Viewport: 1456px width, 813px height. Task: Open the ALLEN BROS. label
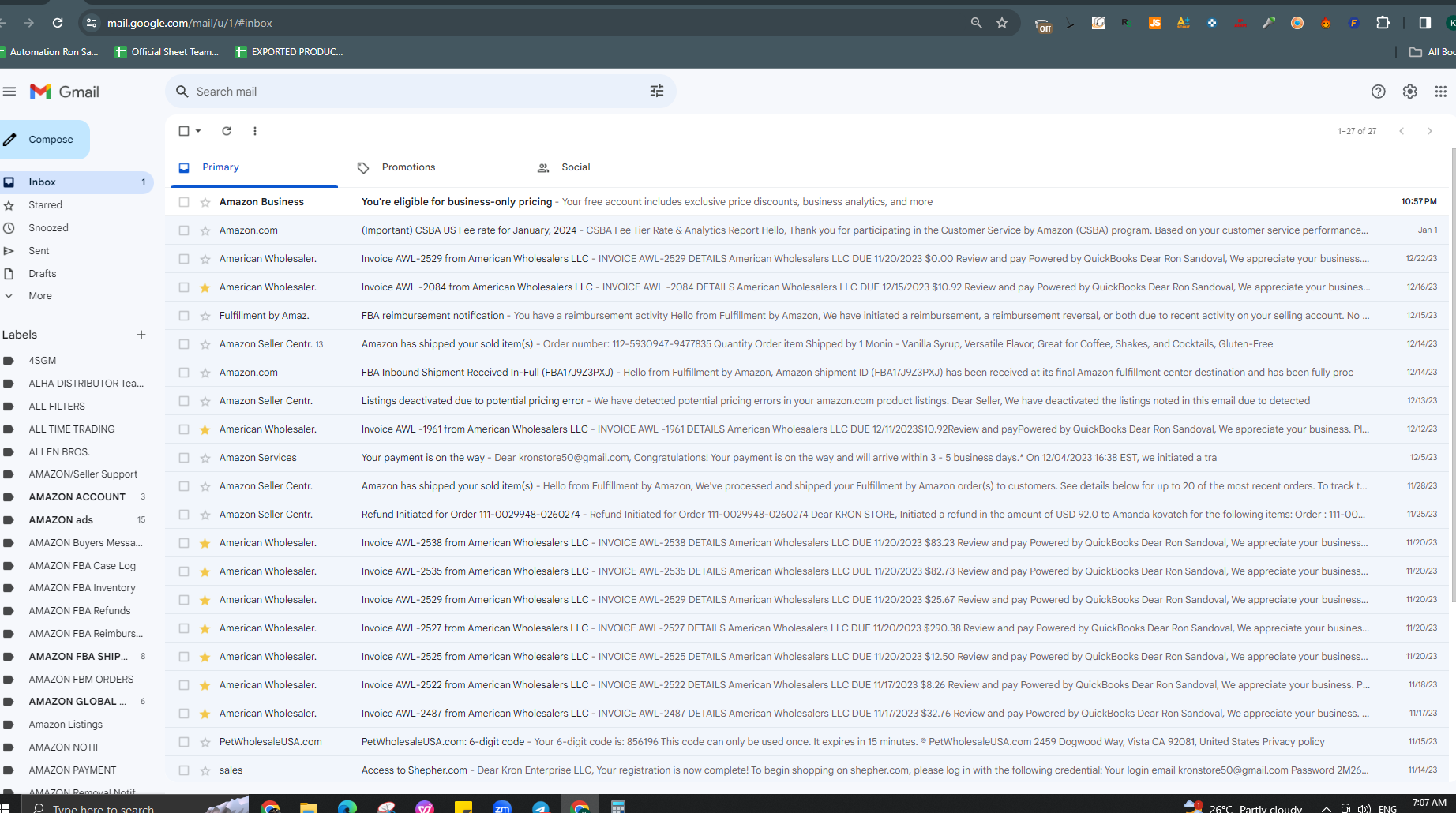(59, 452)
